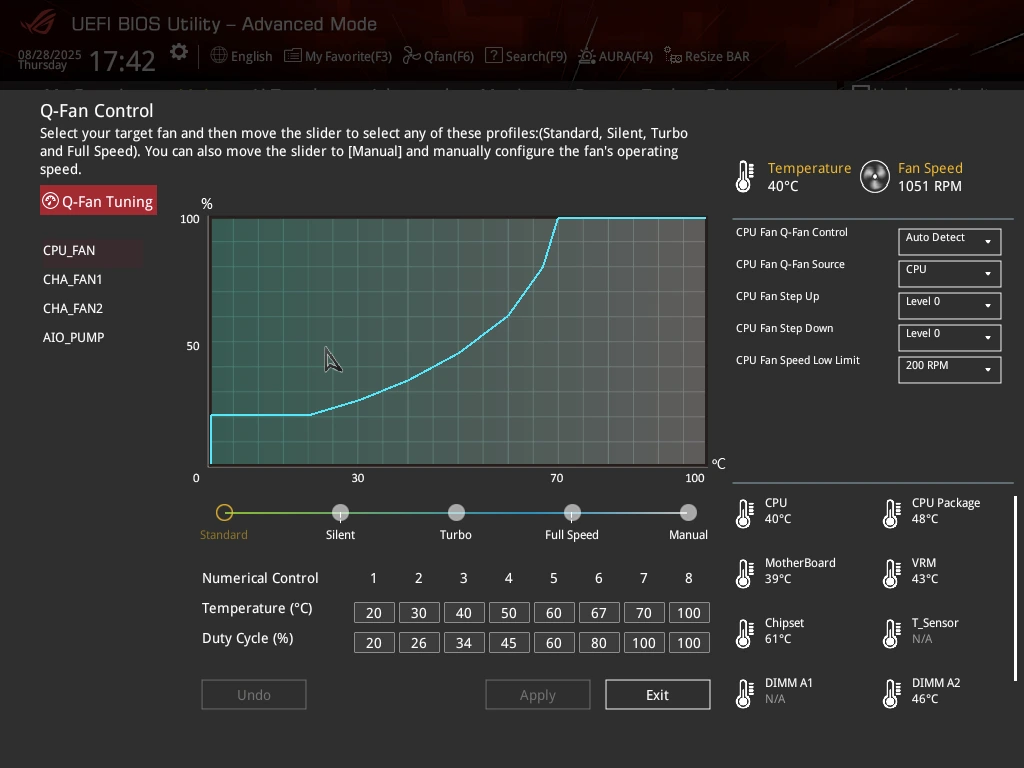Open AURA(F4) lighting settings

coord(615,56)
